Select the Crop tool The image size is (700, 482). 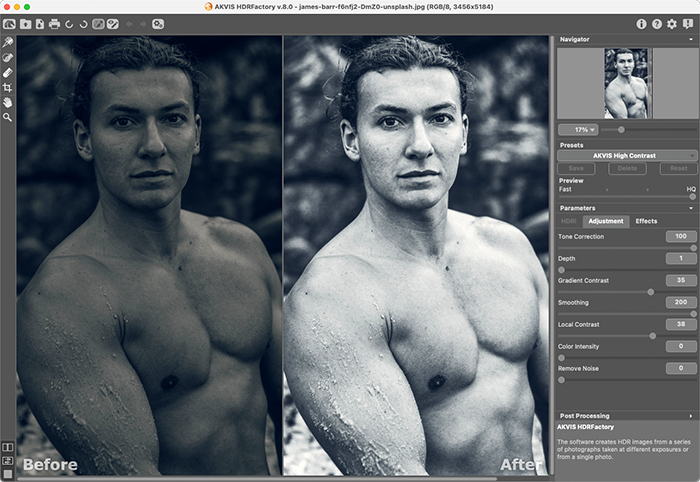click(x=8, y=87)
